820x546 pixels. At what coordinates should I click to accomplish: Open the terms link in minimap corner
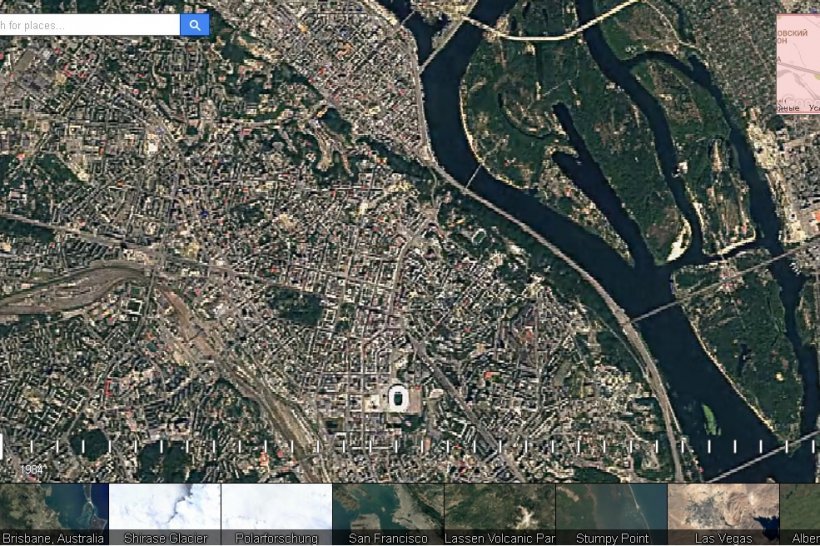(813, 108)
